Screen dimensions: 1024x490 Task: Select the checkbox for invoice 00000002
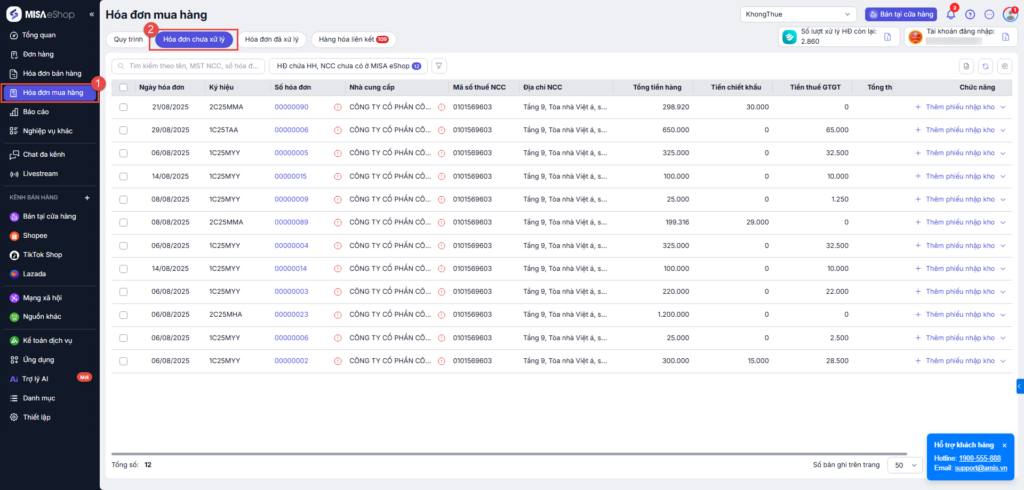[123, 360]
